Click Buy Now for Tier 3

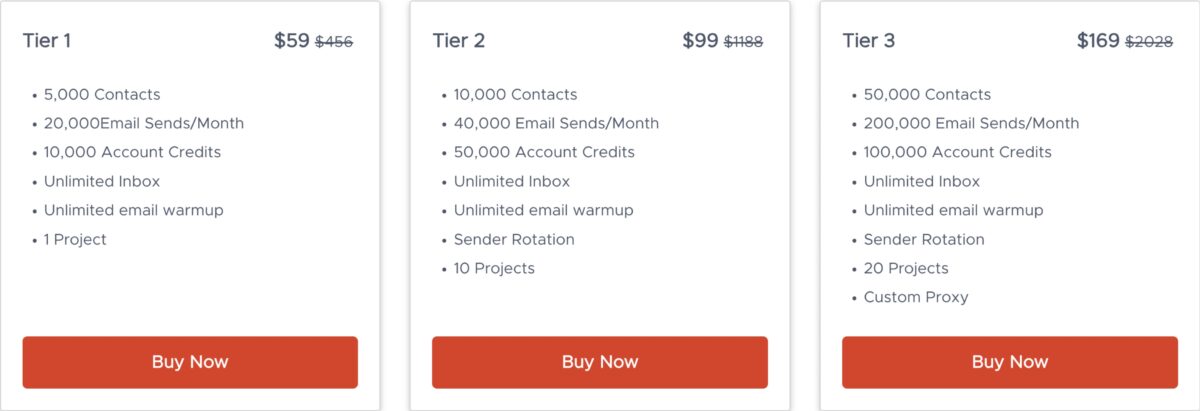[x=1010, y=362]
